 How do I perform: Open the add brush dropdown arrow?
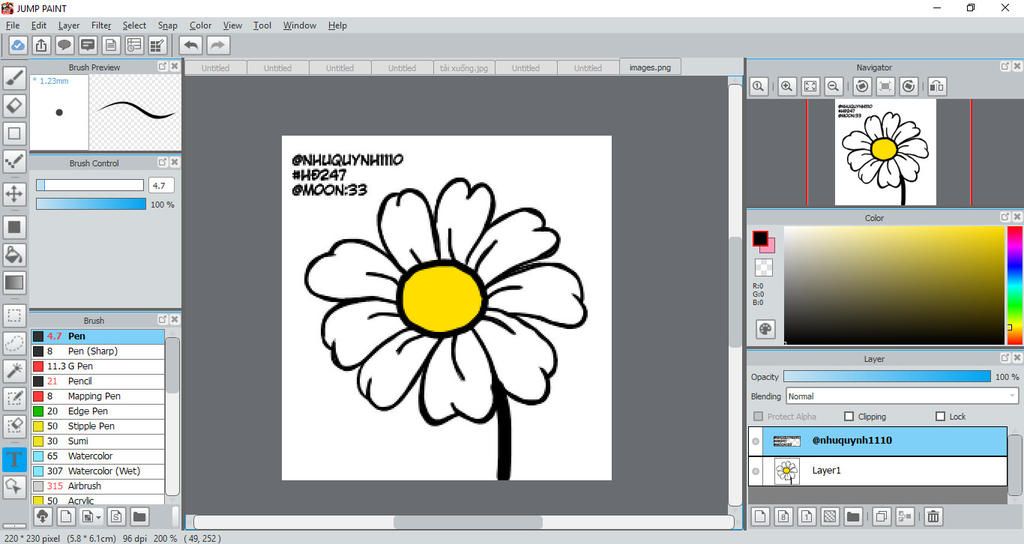coord(99,517)
